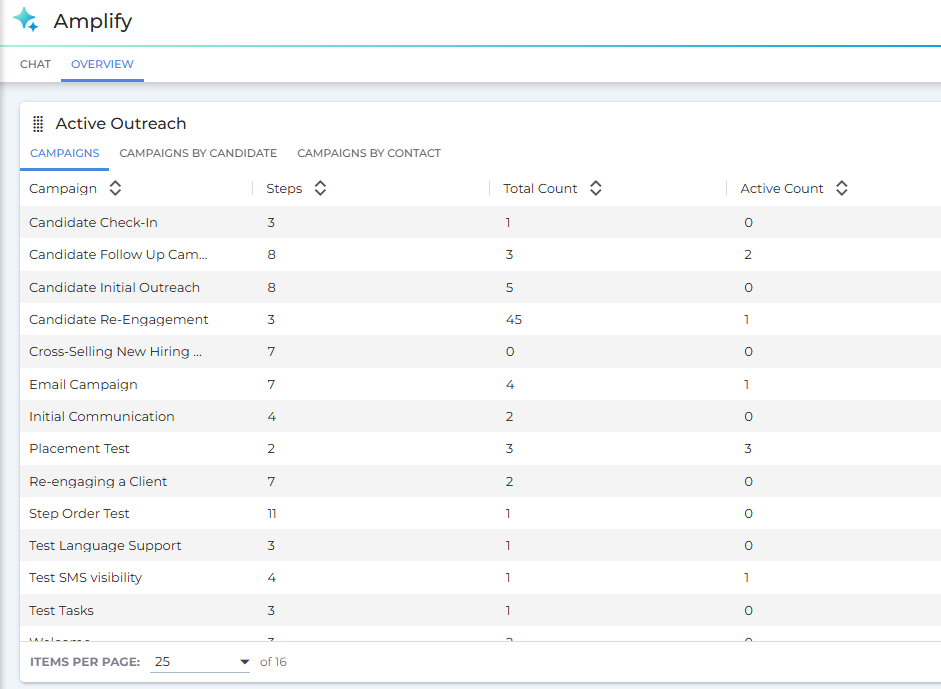Viewport: 941px width, 689px height.
Task: Click the Placement Test campaign
Action: click(x=79, y=449)
